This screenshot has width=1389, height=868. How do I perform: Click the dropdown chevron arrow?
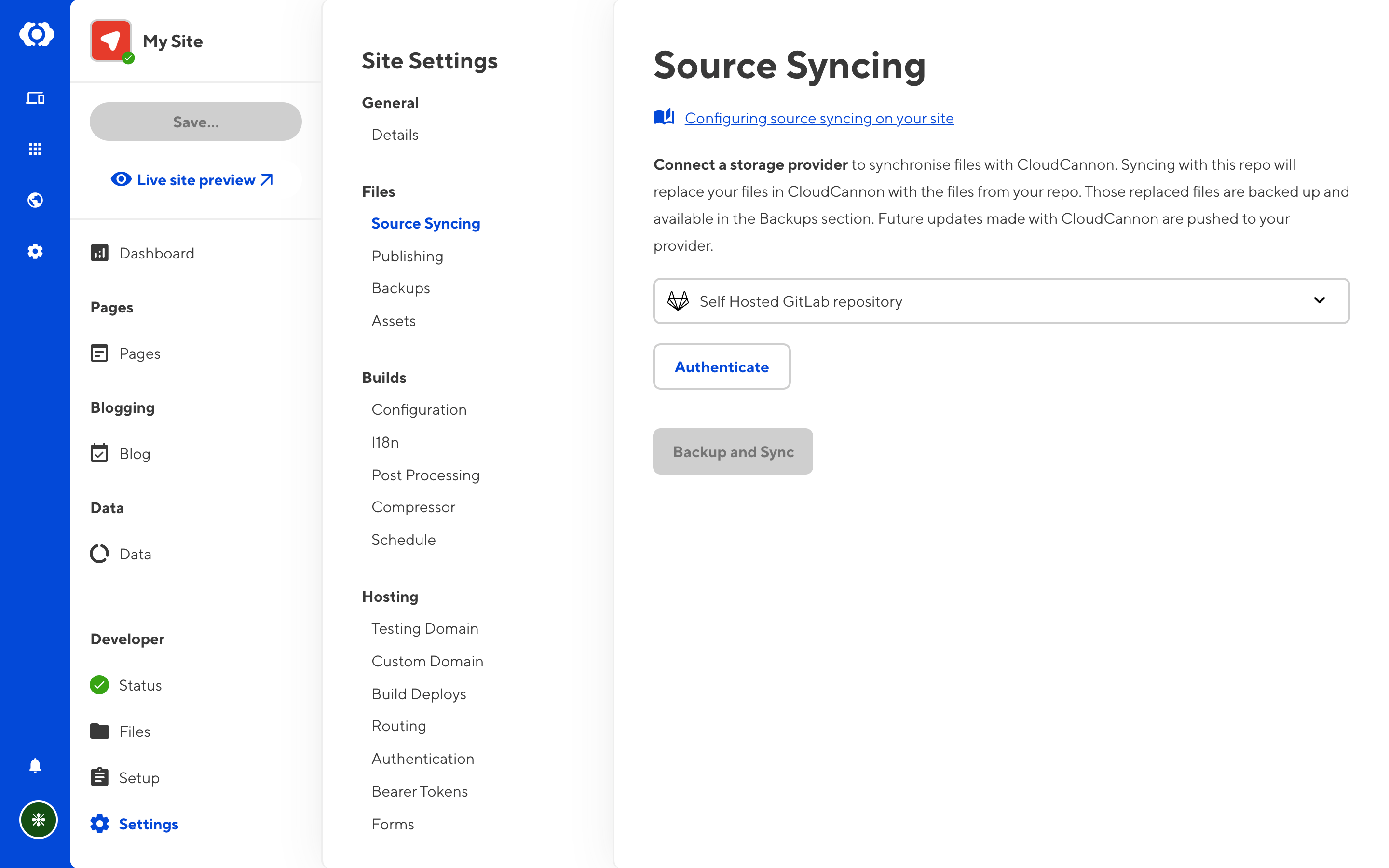(1319, 301)
